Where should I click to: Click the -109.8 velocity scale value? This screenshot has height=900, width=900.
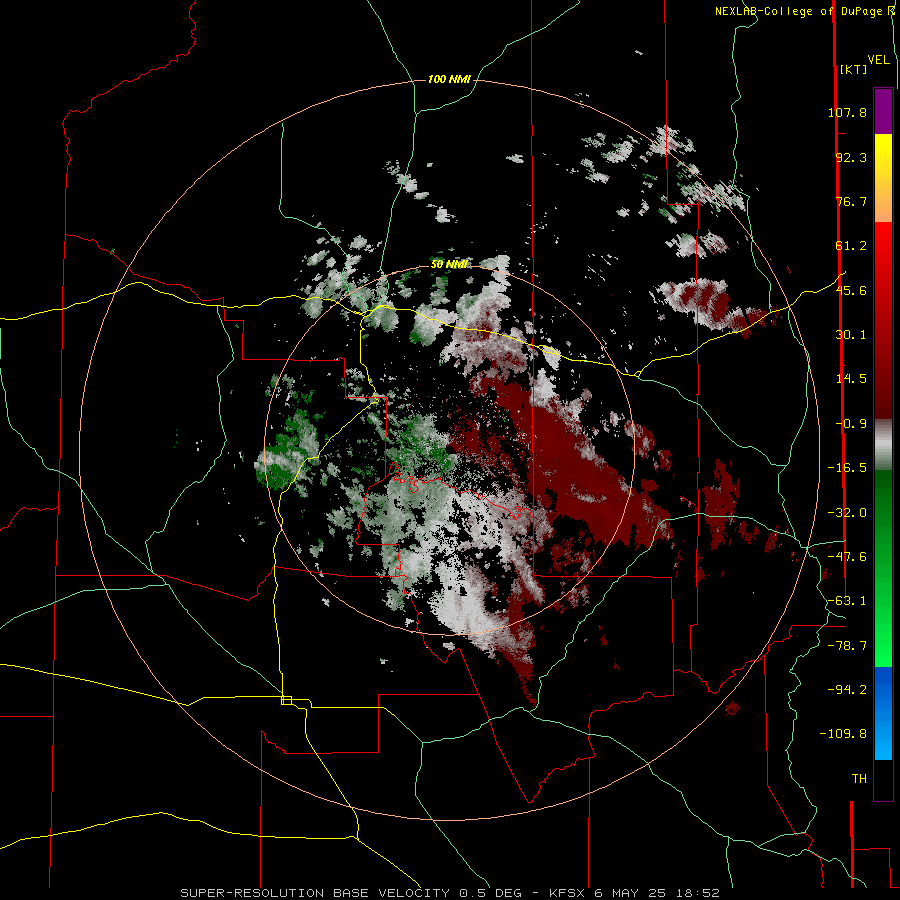pos(844,734)
